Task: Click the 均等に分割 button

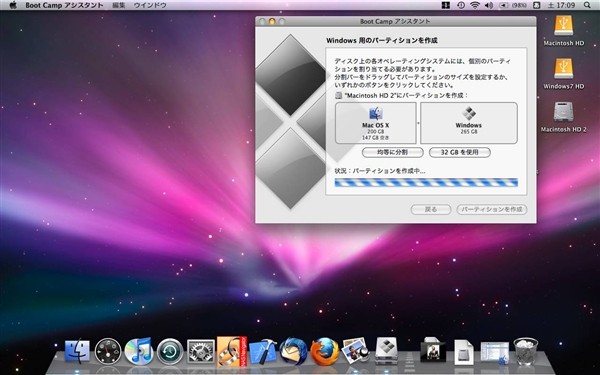Action: click(393, 152)
